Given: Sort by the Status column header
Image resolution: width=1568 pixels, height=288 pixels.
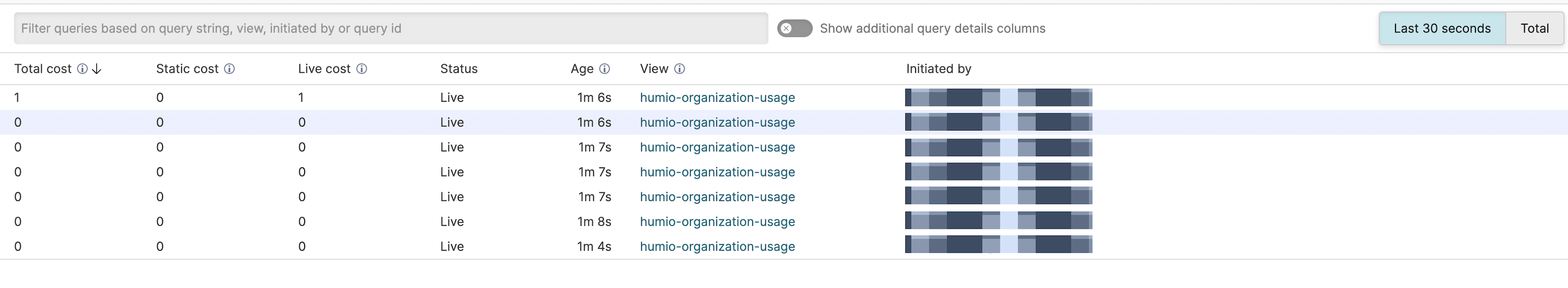Looking at the screenshot, I should 458,69.
